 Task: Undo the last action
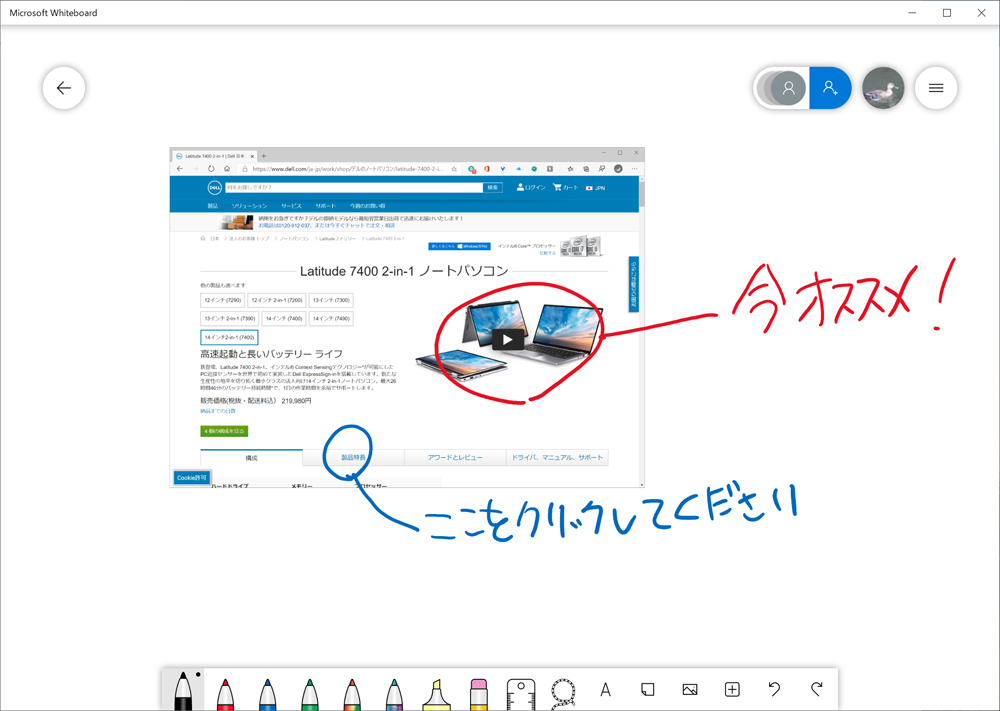pyautogui.click(x=774, y=689)
